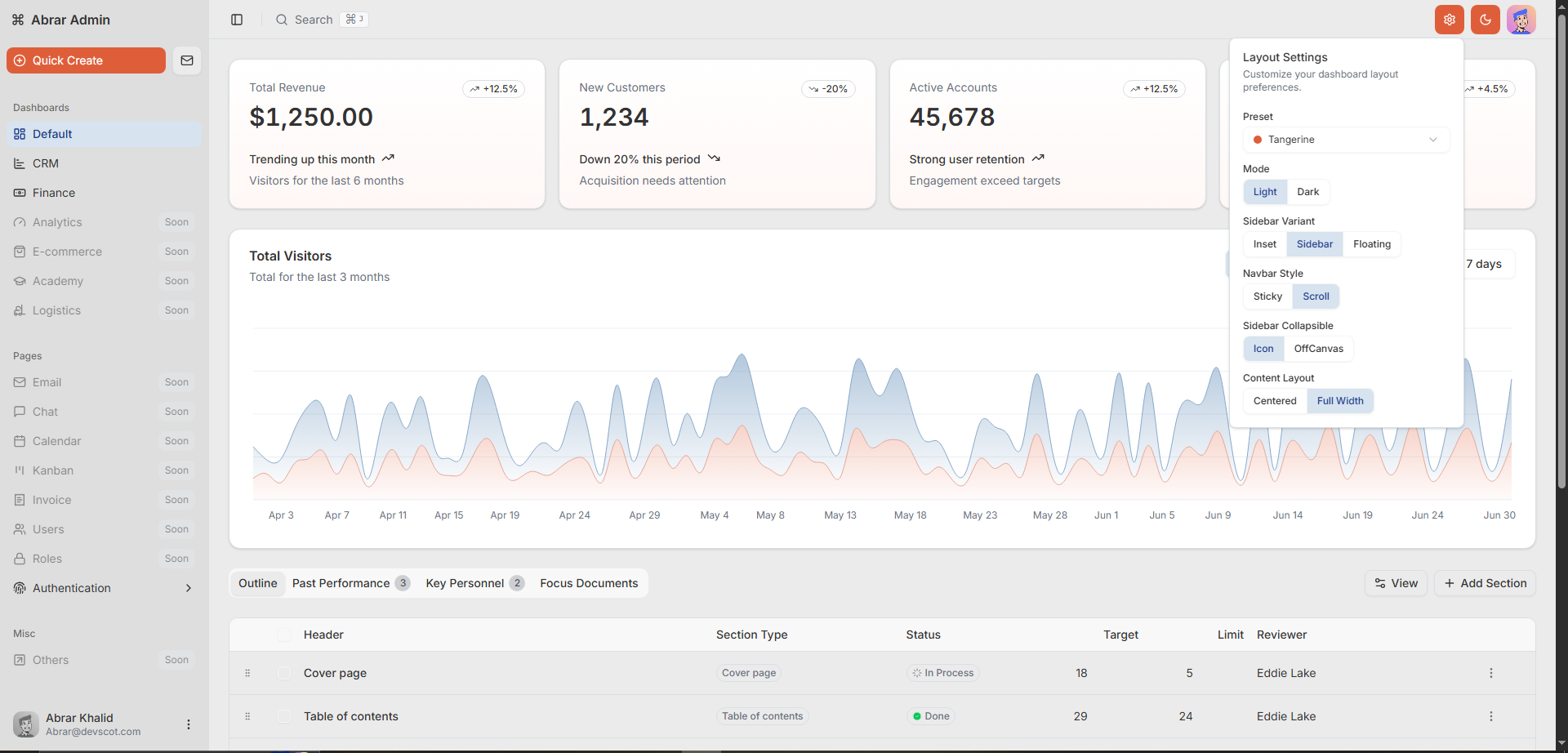This screenshot has height=753, width=1568.
Task: Set navbar style to Sticky
Action: tap(1268, 296)
